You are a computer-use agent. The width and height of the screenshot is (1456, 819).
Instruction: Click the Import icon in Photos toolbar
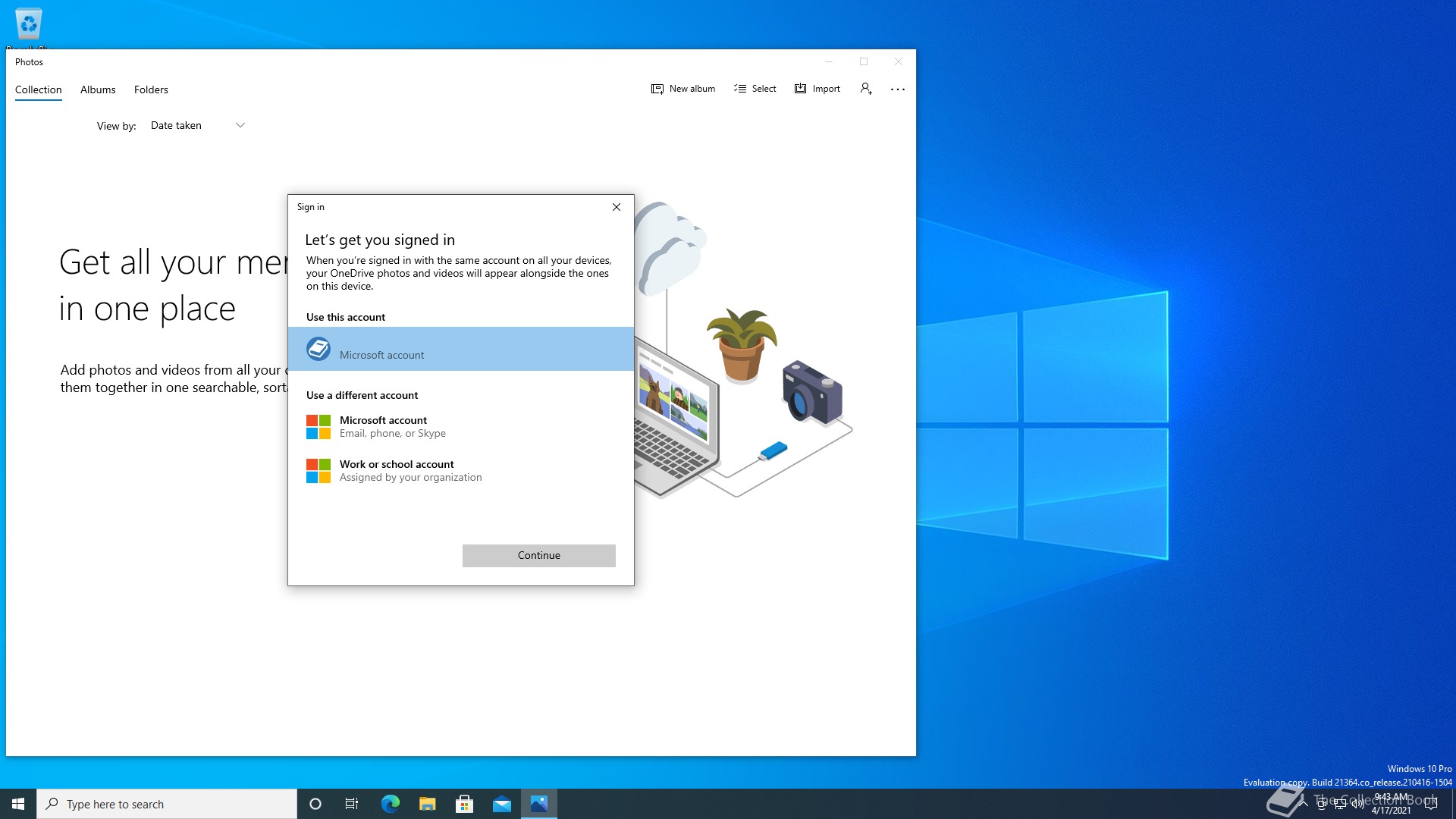(800, 89)
